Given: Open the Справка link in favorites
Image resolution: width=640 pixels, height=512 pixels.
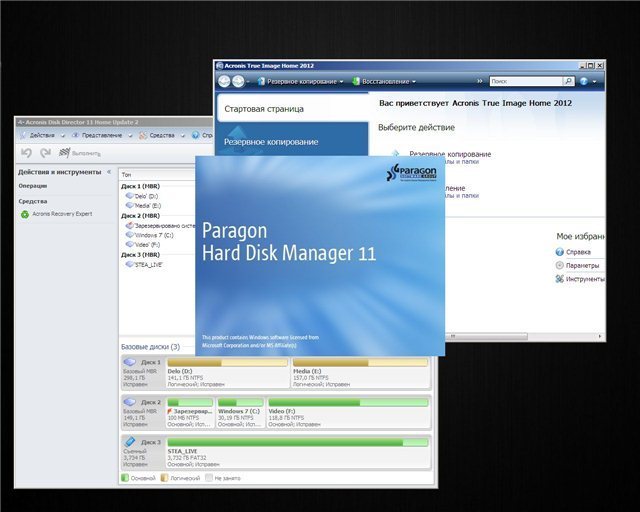Looking at the screenshot, I should pos(578,252).
